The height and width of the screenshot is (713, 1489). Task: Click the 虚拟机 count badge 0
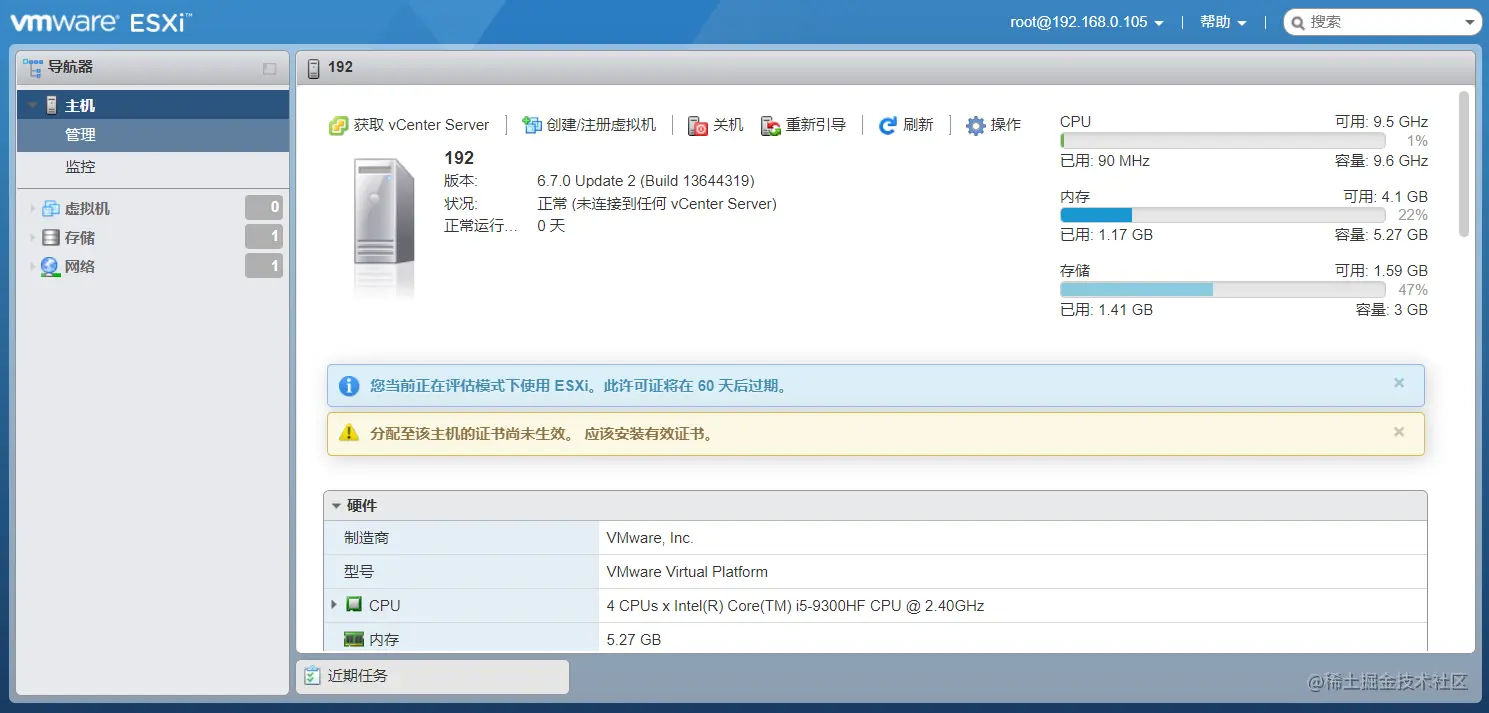tap(264, 208)
